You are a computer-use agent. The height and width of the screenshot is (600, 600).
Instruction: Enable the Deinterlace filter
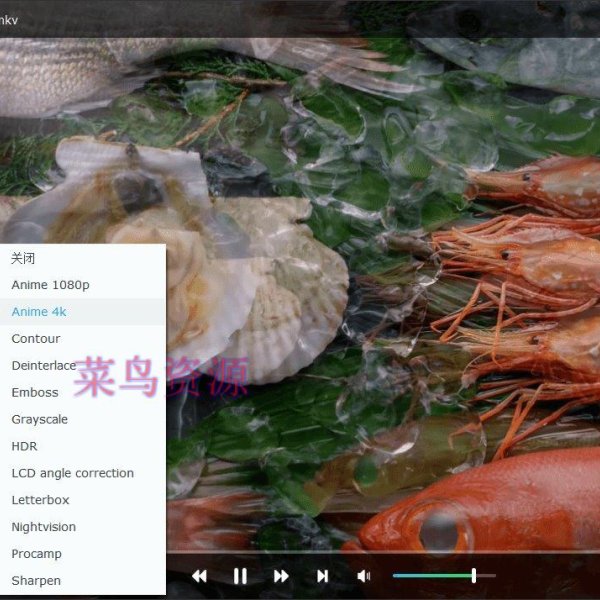click(x=44, y=366)
